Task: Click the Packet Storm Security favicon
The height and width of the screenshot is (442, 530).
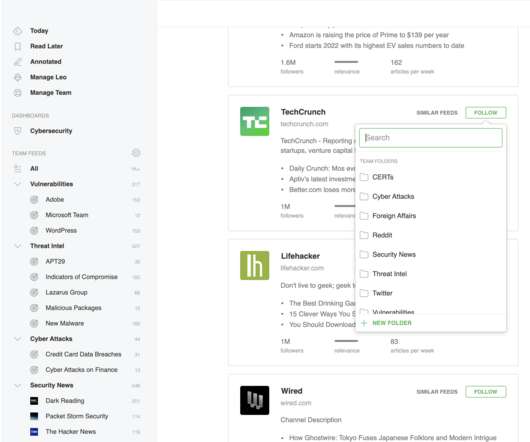Action: 34,416
